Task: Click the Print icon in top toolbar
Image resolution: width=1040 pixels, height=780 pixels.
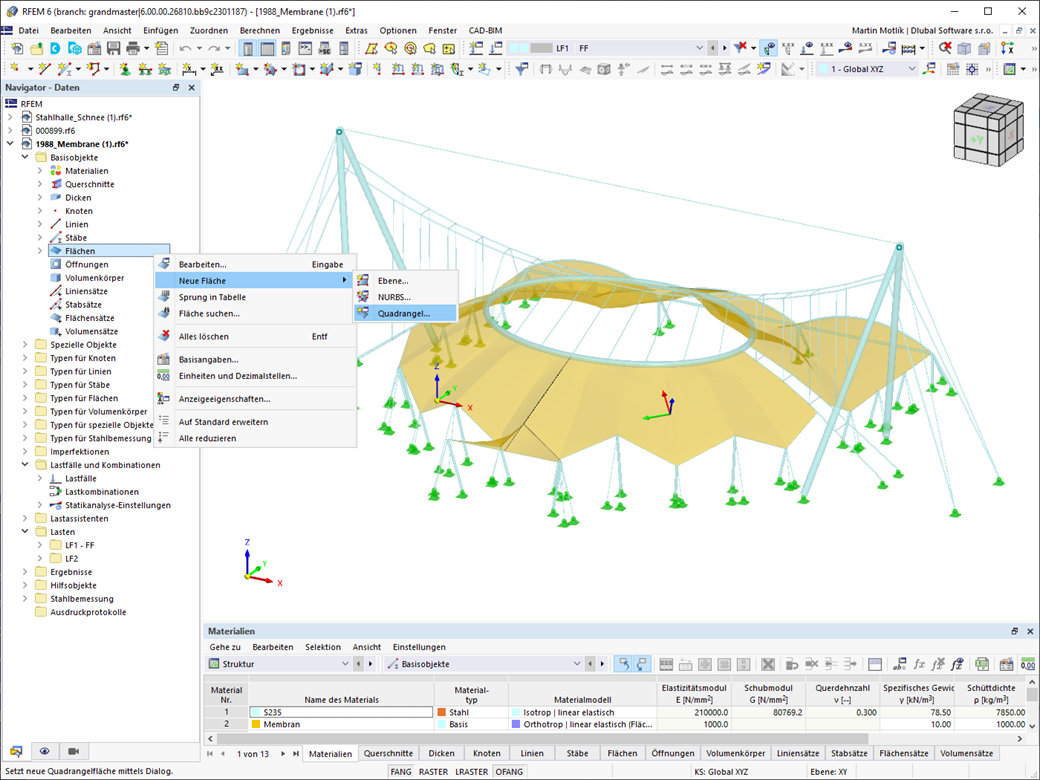Action: point(133,48)
